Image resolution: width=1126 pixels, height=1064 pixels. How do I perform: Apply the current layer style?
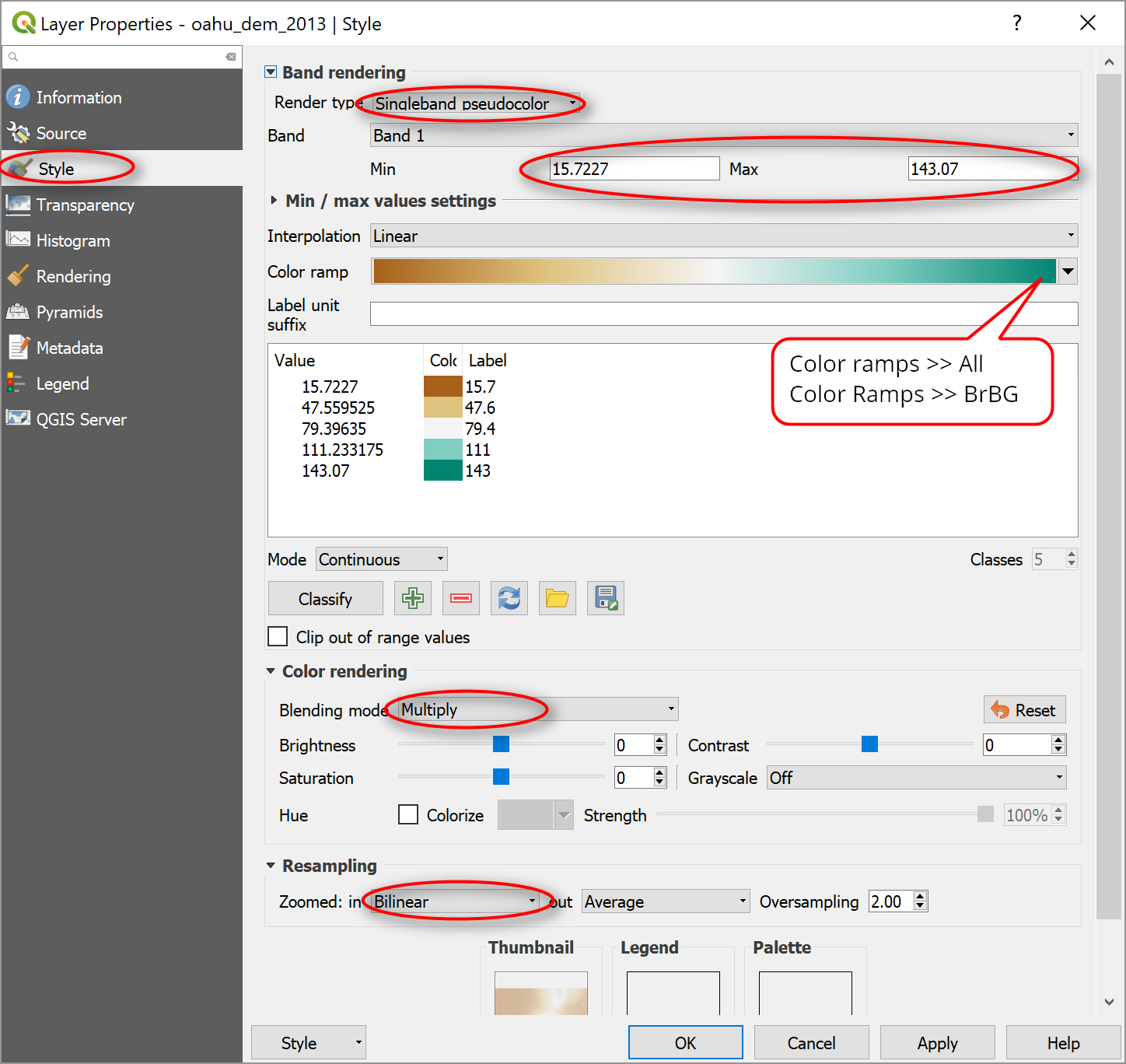[x=937, y=1042]
